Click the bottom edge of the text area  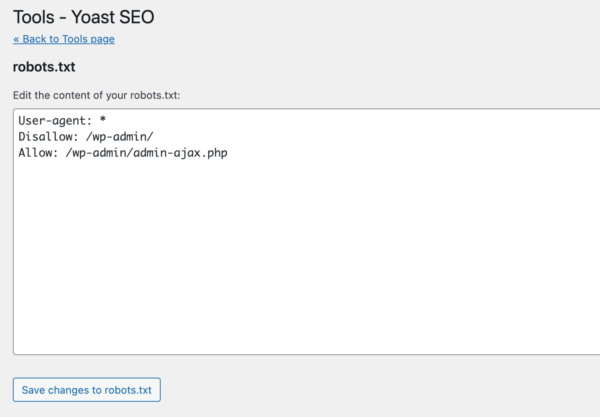[x=300, y=352]
